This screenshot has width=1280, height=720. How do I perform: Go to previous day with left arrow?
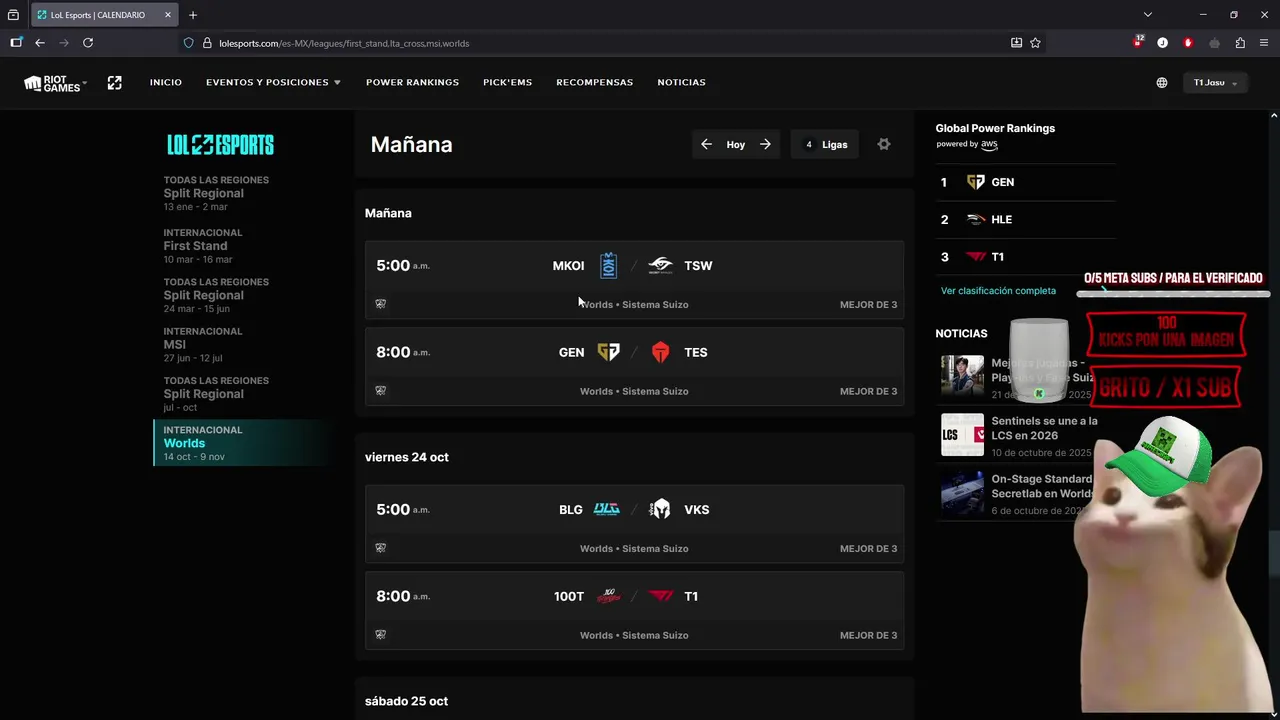(706, 144)
